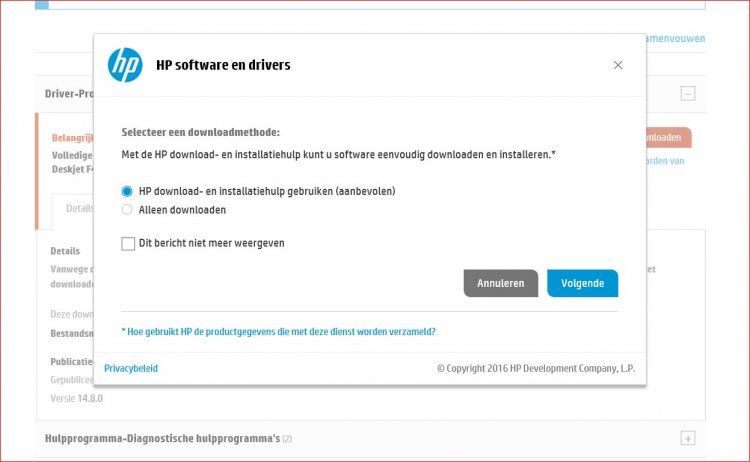The image size is (750, 462).
Task: Open the productgegevens info link
Action: pos(278,331)
